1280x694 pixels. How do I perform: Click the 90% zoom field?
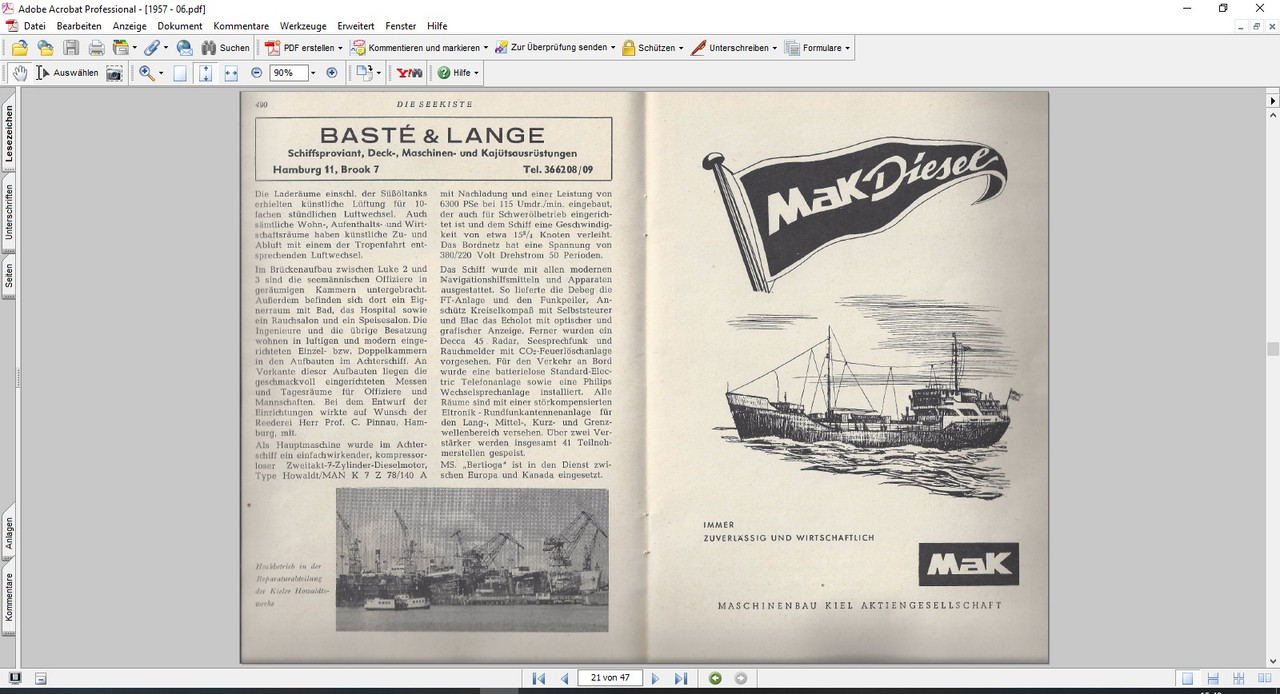click(x=287, y=73)
